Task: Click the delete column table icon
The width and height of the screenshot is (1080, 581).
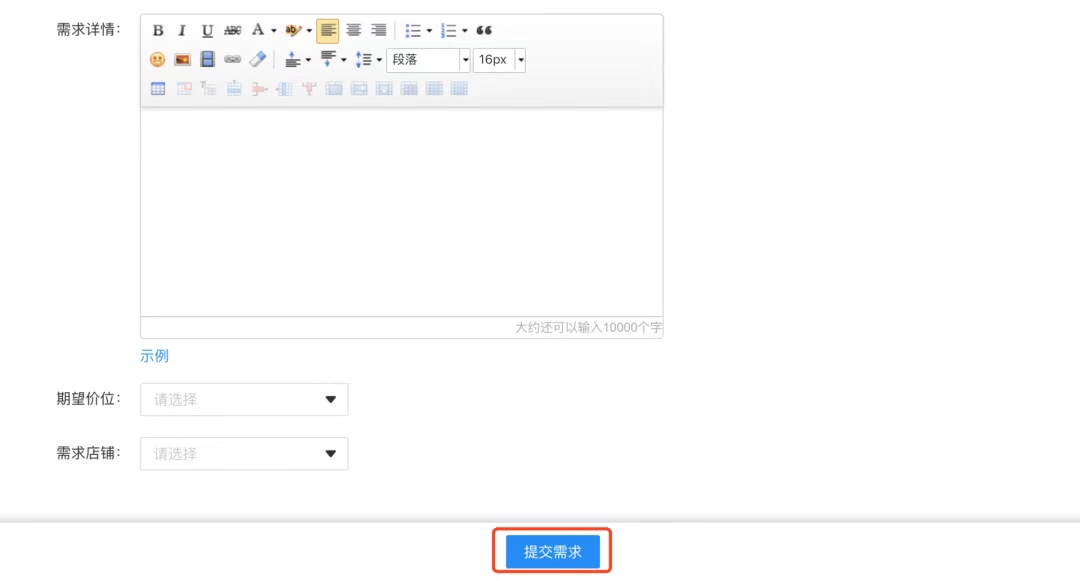Action: click(309, 89)
